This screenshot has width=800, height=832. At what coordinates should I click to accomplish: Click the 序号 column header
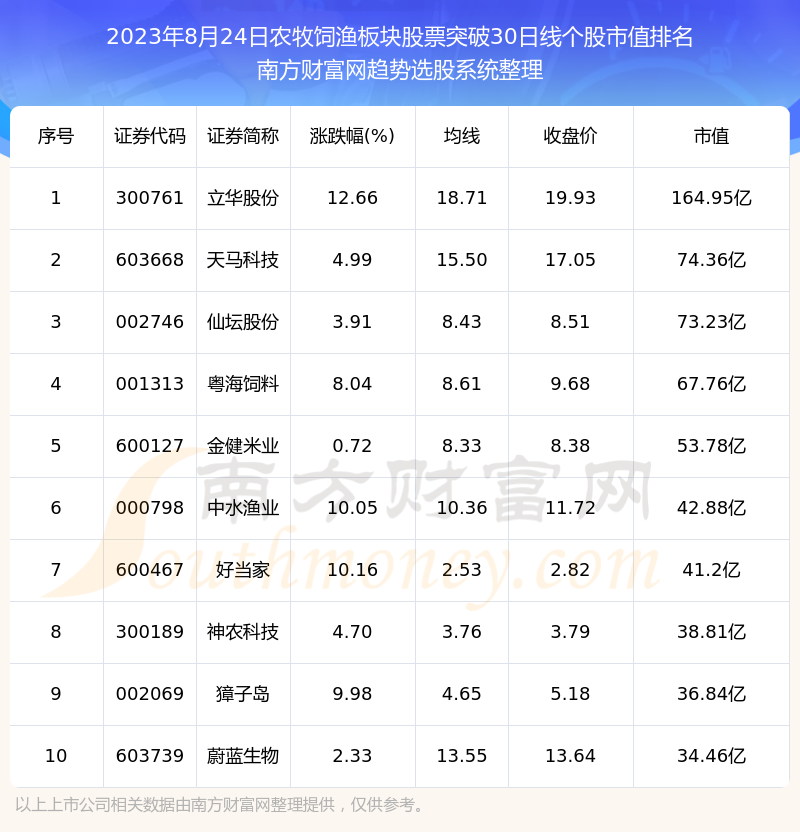click(56, 136)
